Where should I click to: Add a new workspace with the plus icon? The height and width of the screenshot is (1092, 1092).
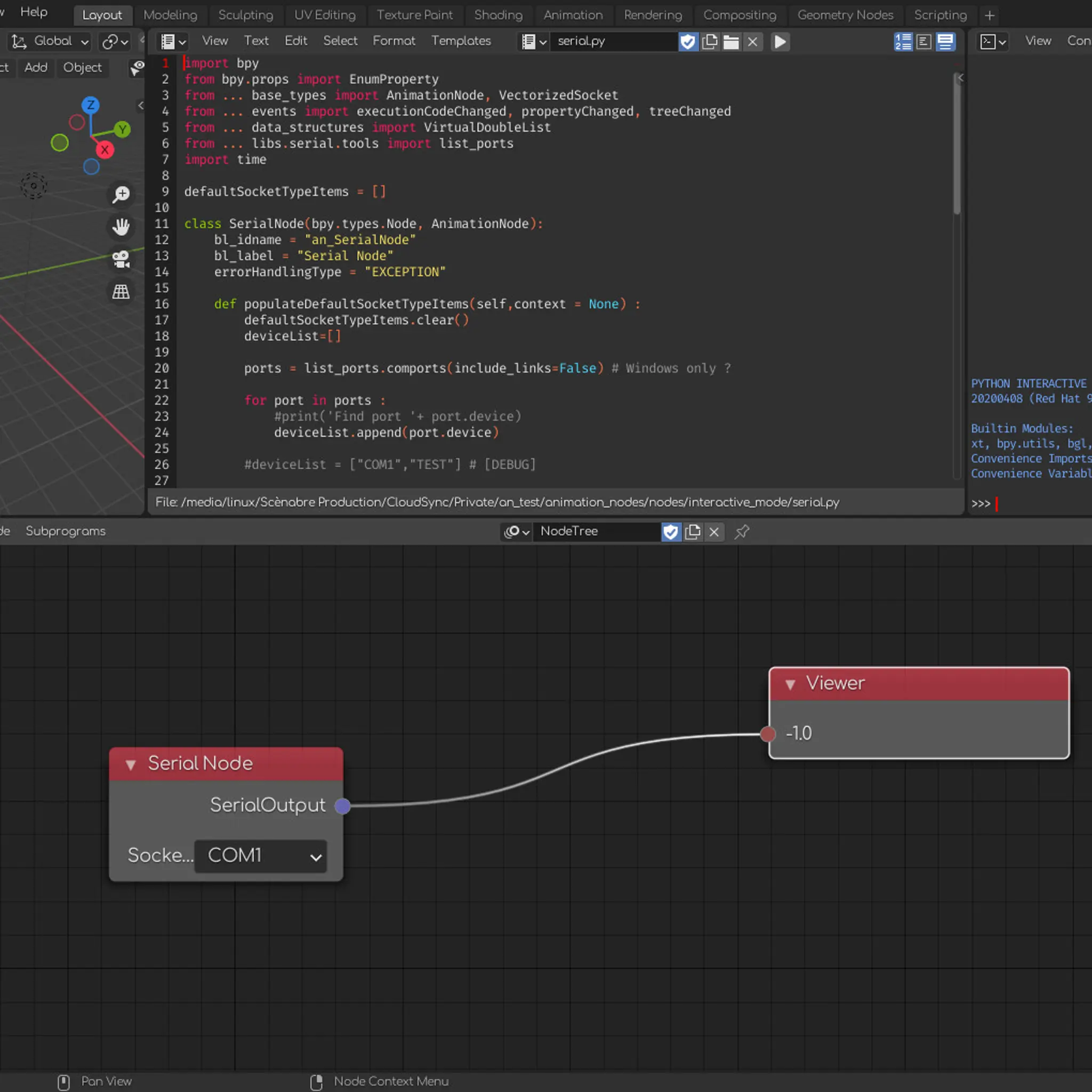(989, 15)
